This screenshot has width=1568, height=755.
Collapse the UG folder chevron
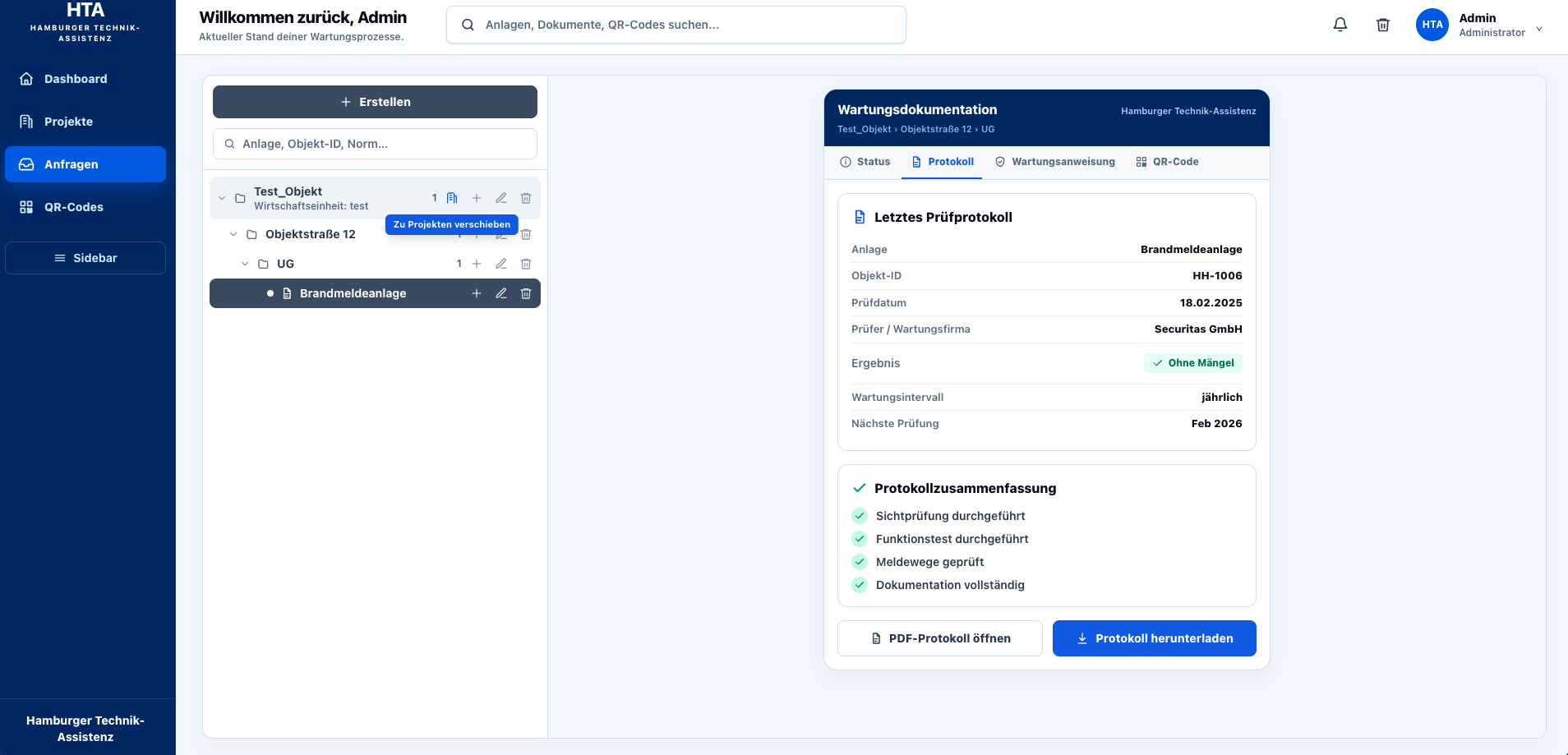(x=245, y=264)
